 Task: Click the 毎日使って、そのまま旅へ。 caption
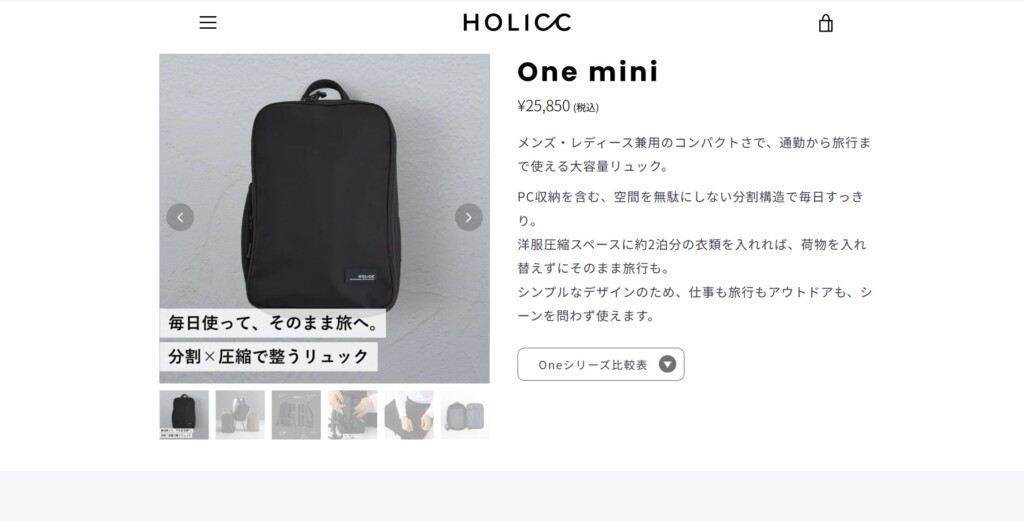[272, 323]
